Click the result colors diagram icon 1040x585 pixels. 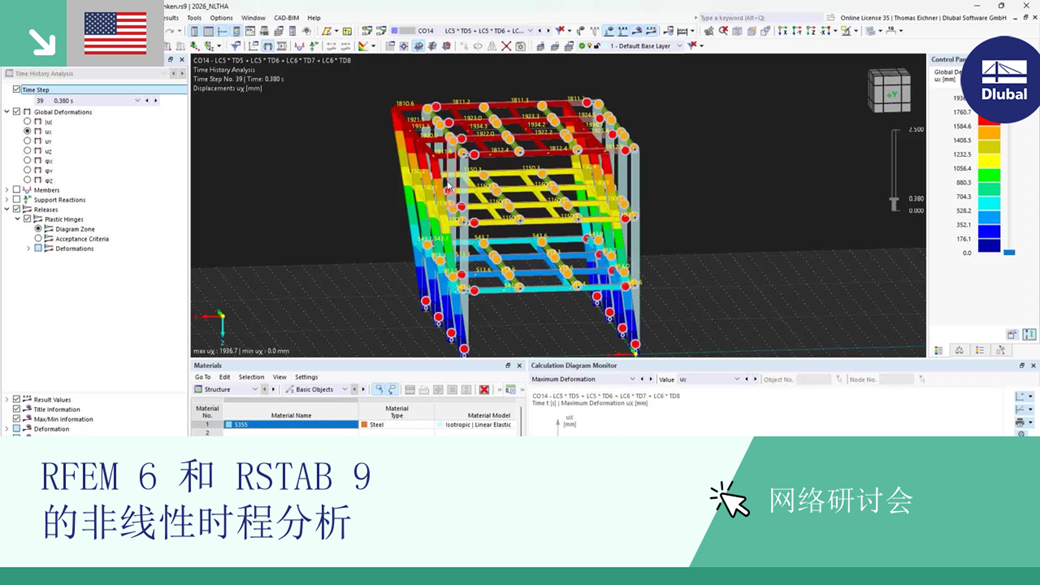[363, 46]
